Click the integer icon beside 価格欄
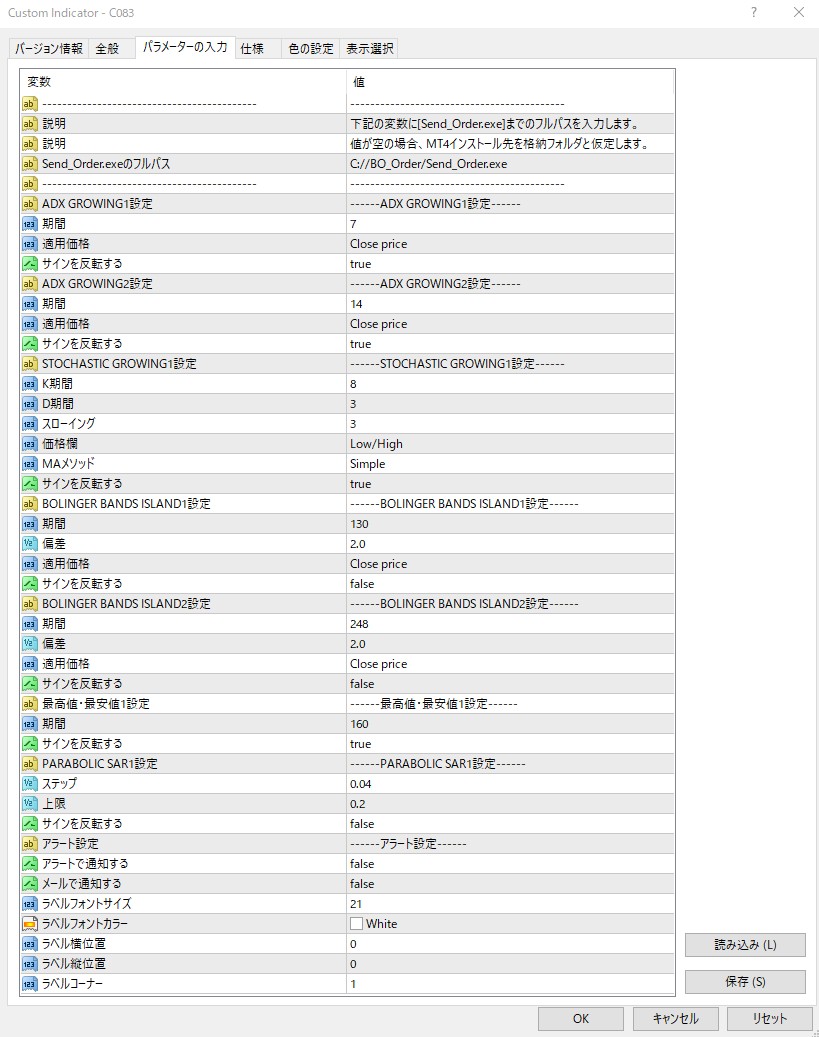The height and width of the screenshot is (1037, 819). [x=30, y=444]
